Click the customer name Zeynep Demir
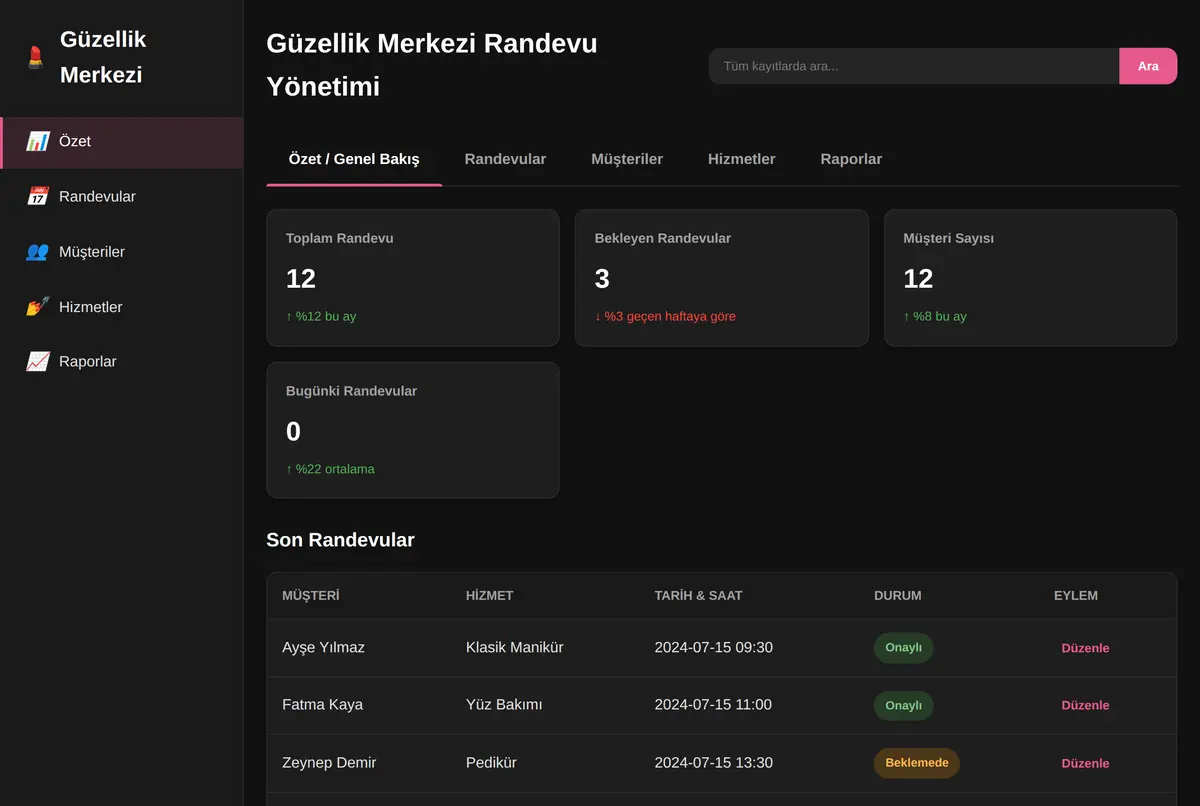The image size is (1200, 806). pos(329,763)
